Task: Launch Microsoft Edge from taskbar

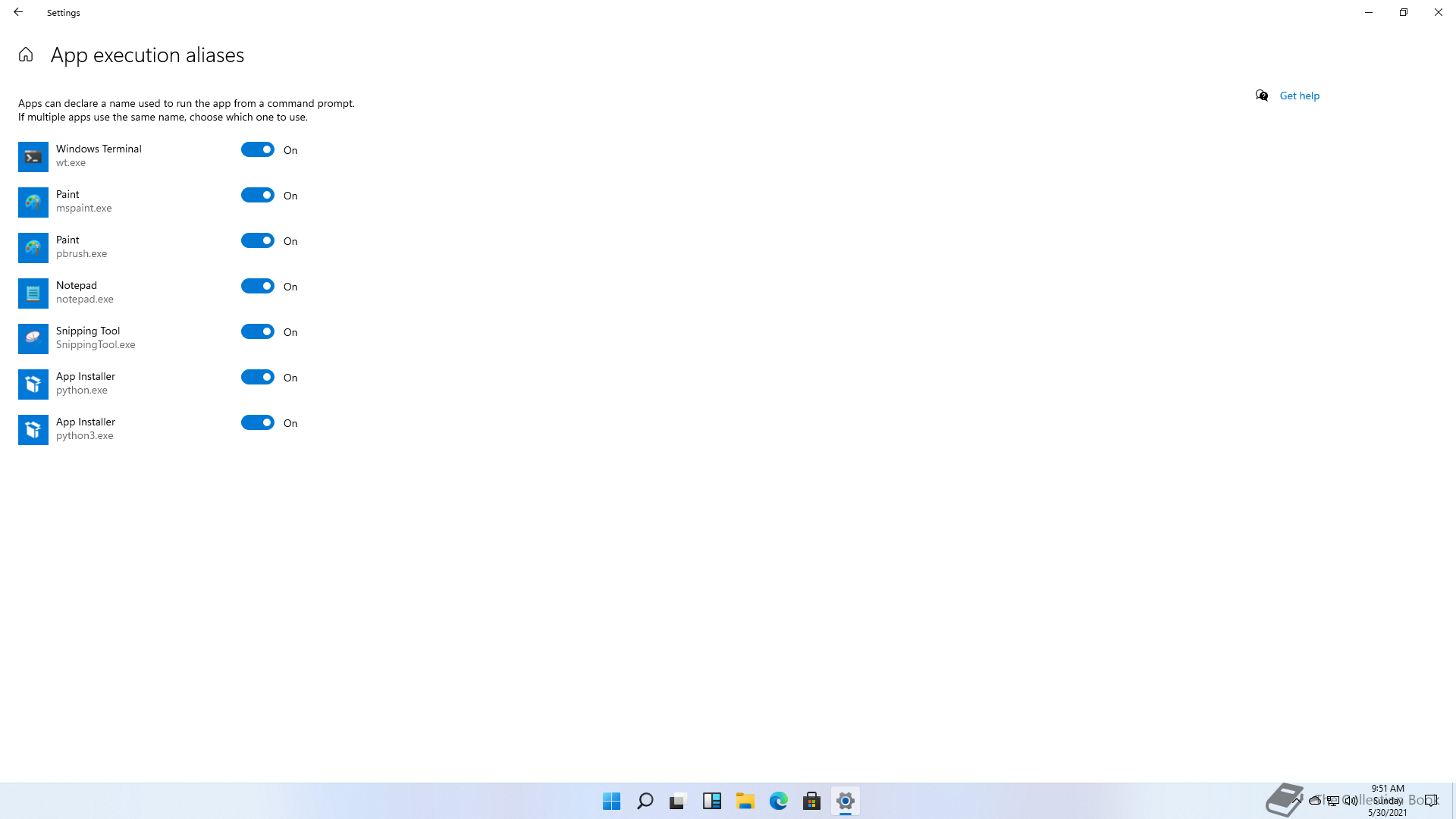Action: (x=779, y=801)
